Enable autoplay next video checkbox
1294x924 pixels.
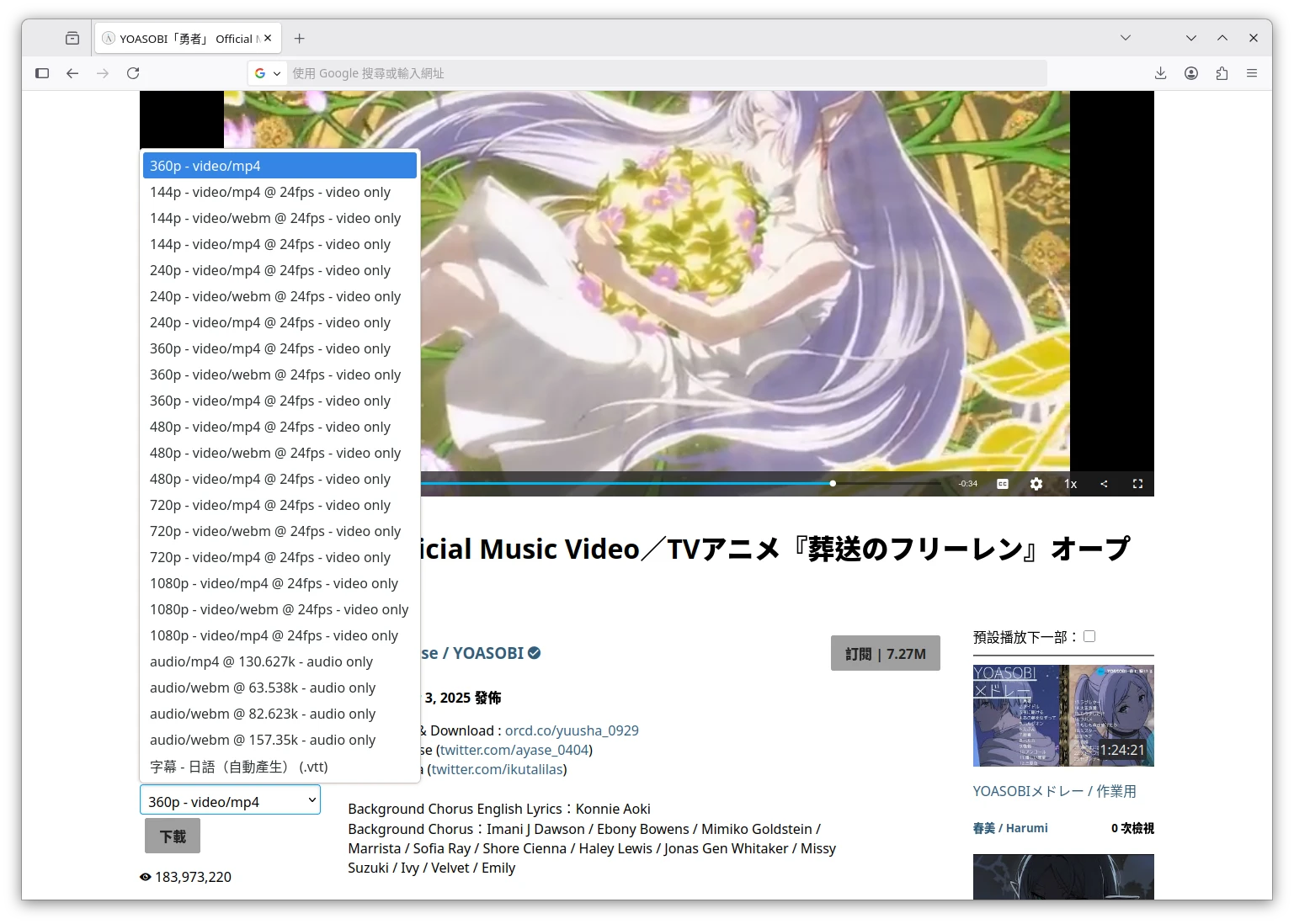(x=1089, y=636)
